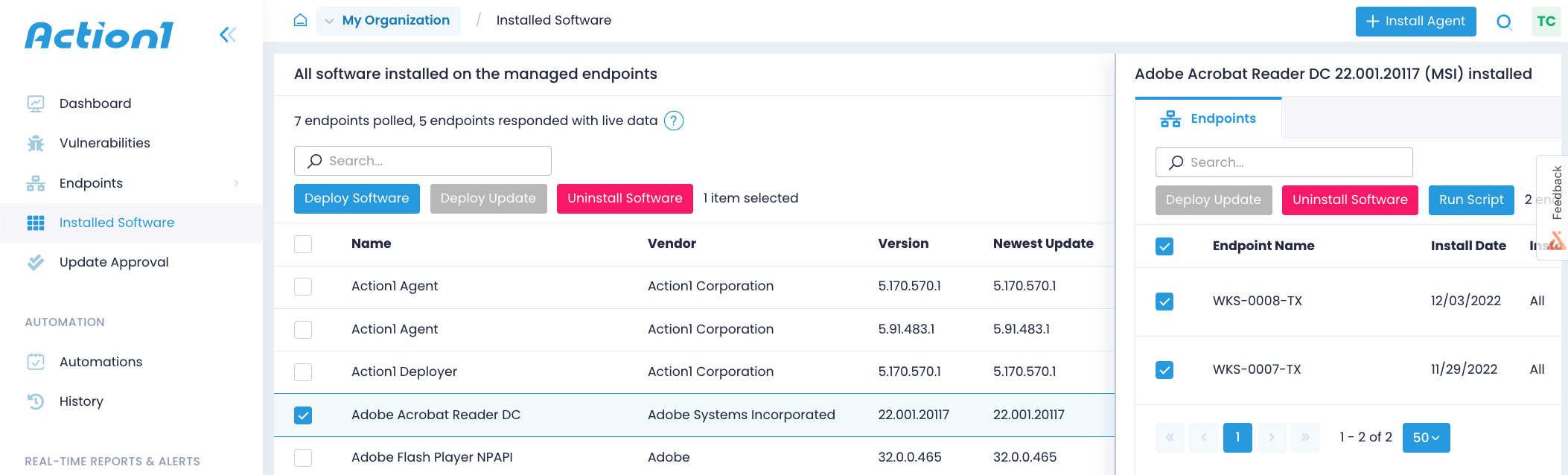Check the Action1 Agent 5.91.483.1 row

(303, 330)
